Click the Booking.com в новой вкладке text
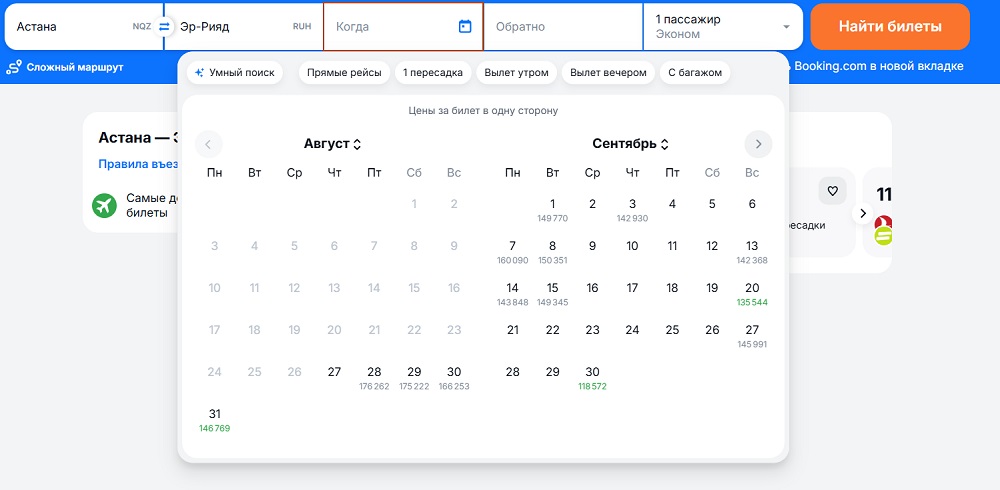The image size is (1000, 490). [x=878, y=66]
